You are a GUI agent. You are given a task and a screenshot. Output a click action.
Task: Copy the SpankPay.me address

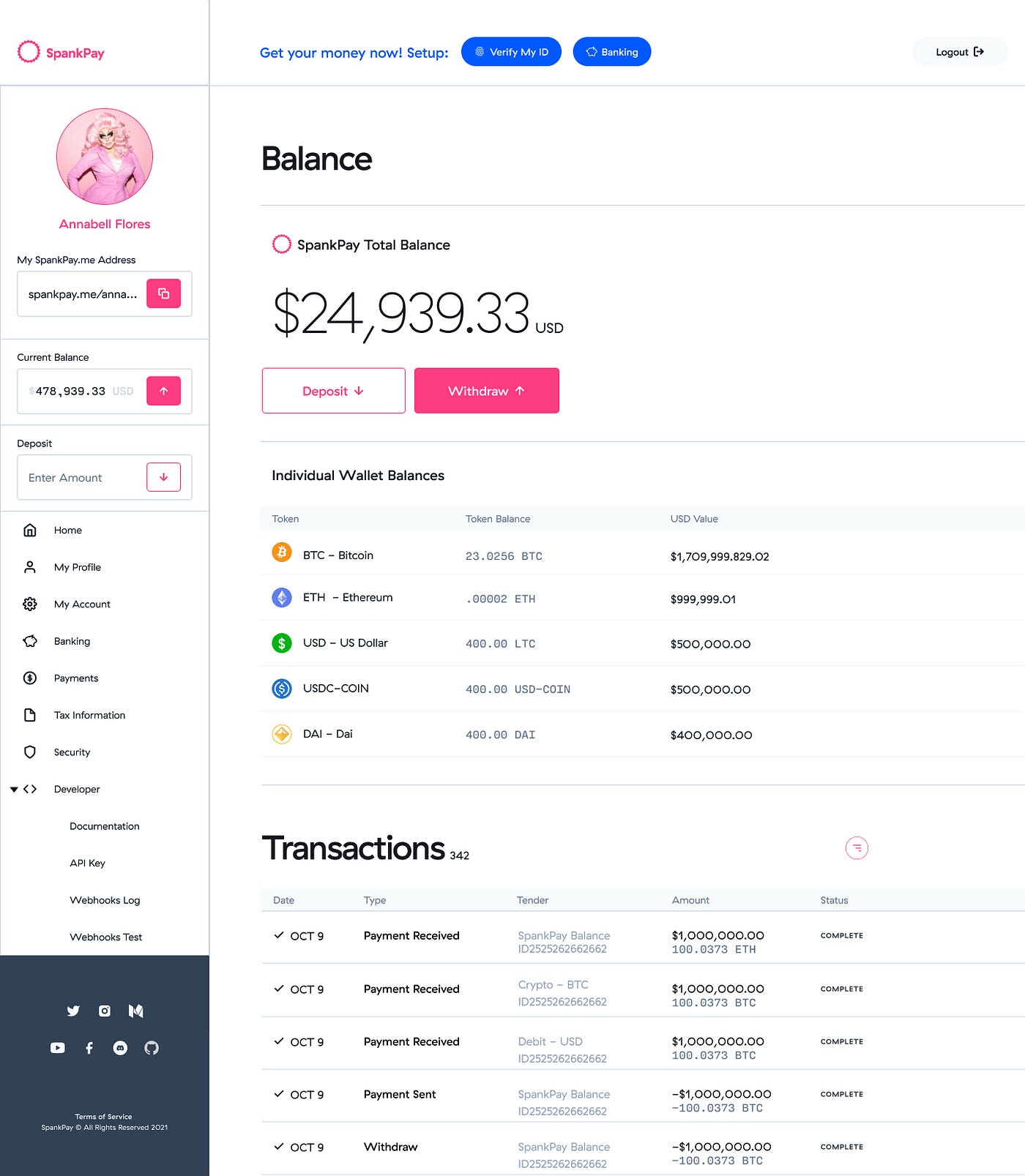(164, 293)
